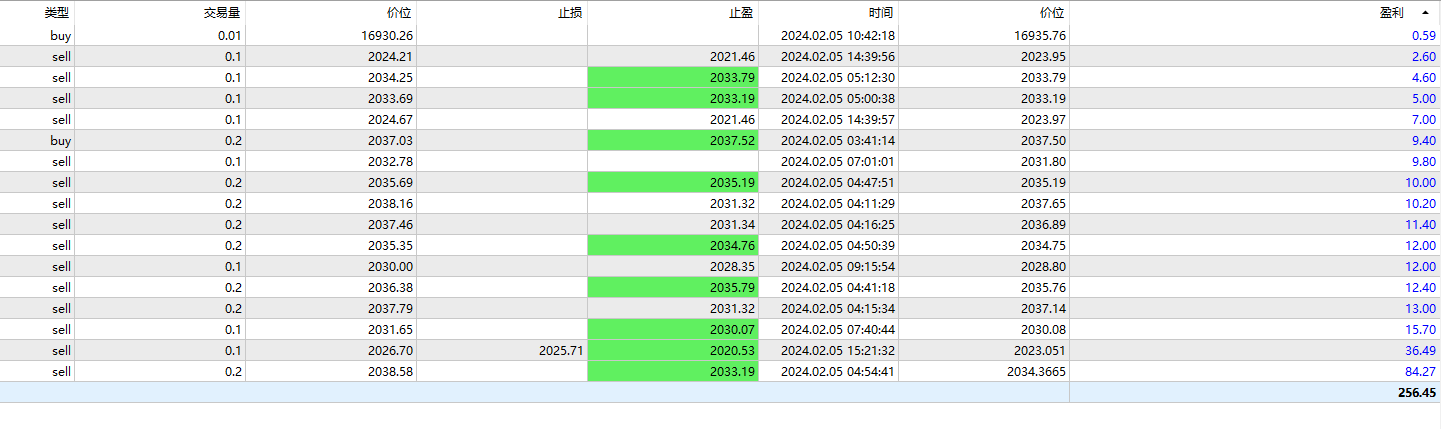Click close price 2037.65

[x=1041, y=203]
